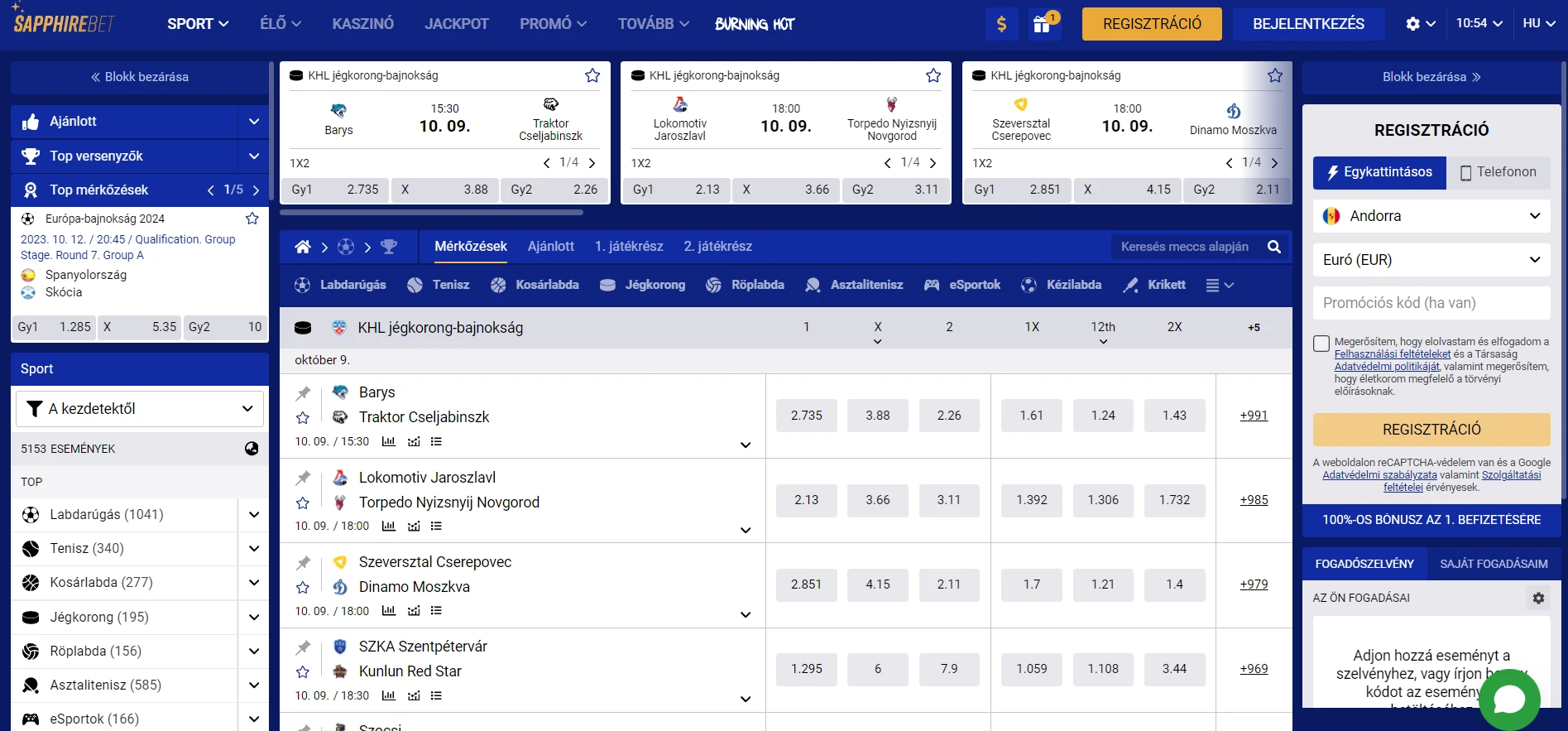This screenshot has width=1568, height=731.
Task: Click the Burning Hot logo
Action: (x=754, y=24)
